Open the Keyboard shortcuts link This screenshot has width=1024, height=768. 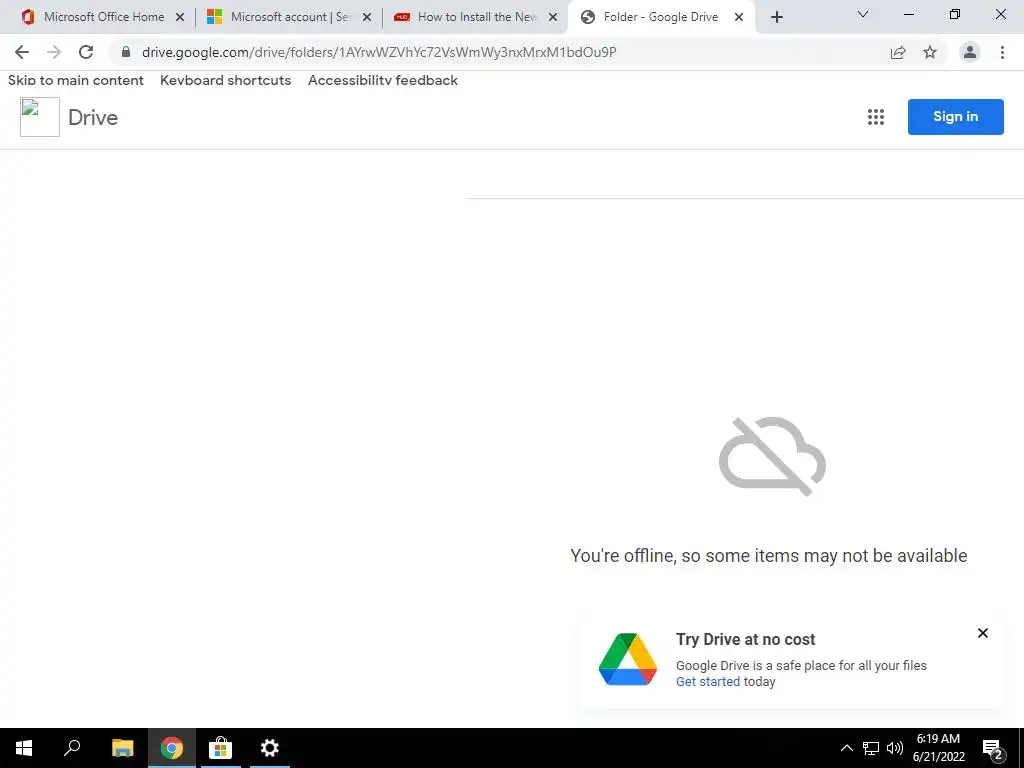[225, 80]
